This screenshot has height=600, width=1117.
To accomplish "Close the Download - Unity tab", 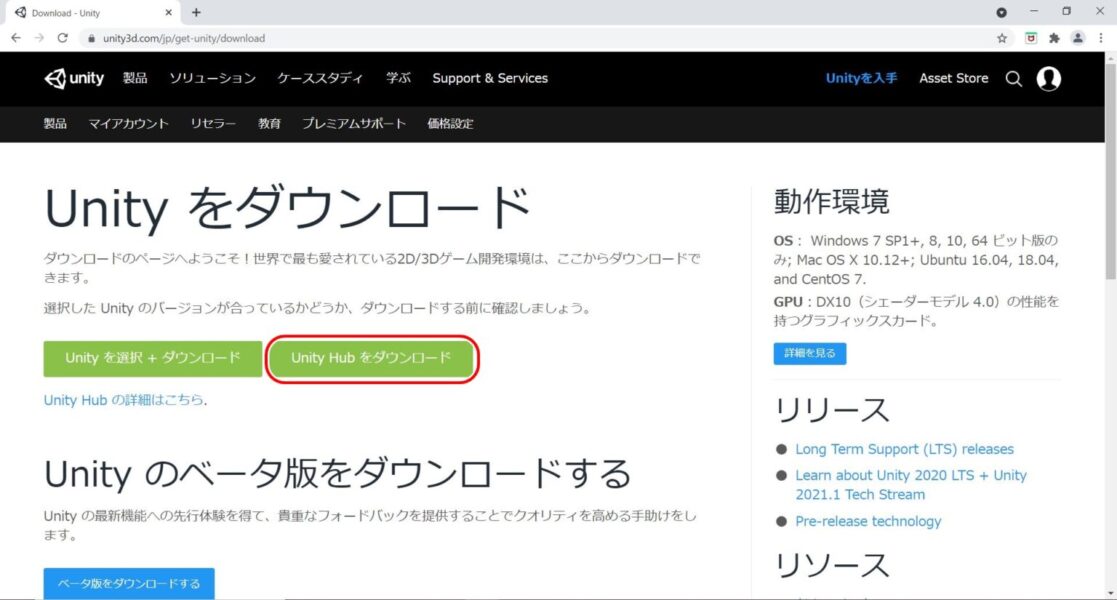I will tap(169, 12).
